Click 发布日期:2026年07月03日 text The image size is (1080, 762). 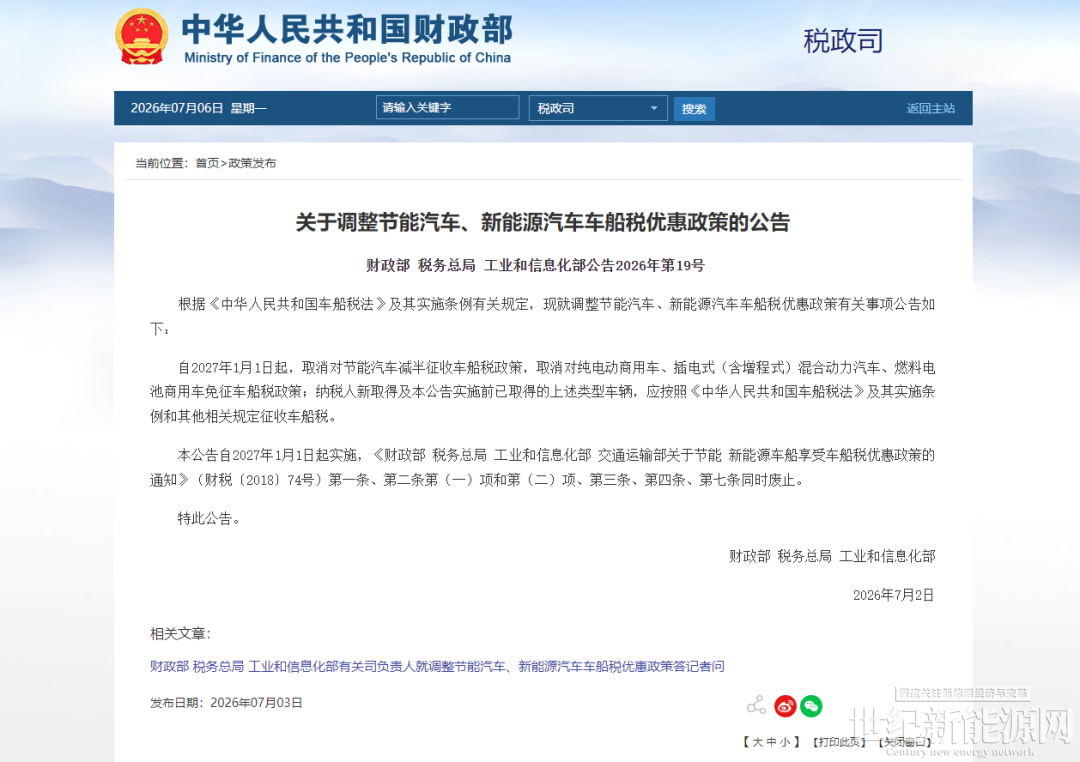point(226,703)
